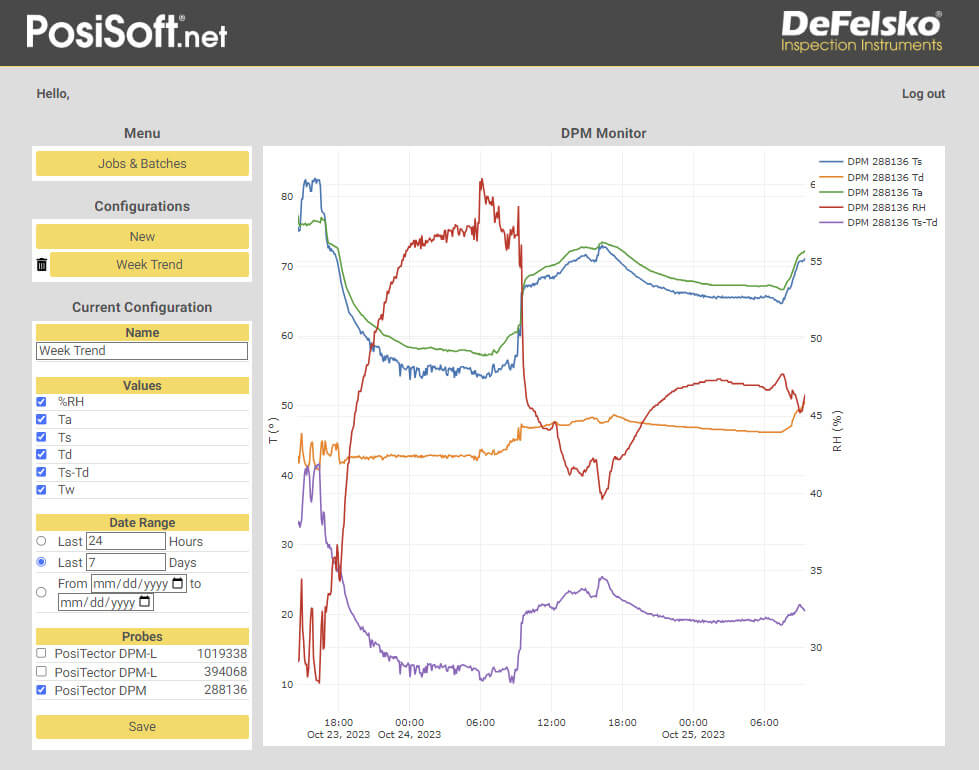Open the calendar picker on the to date
This screenshot has width=979, height=770.
coord(143,602)
